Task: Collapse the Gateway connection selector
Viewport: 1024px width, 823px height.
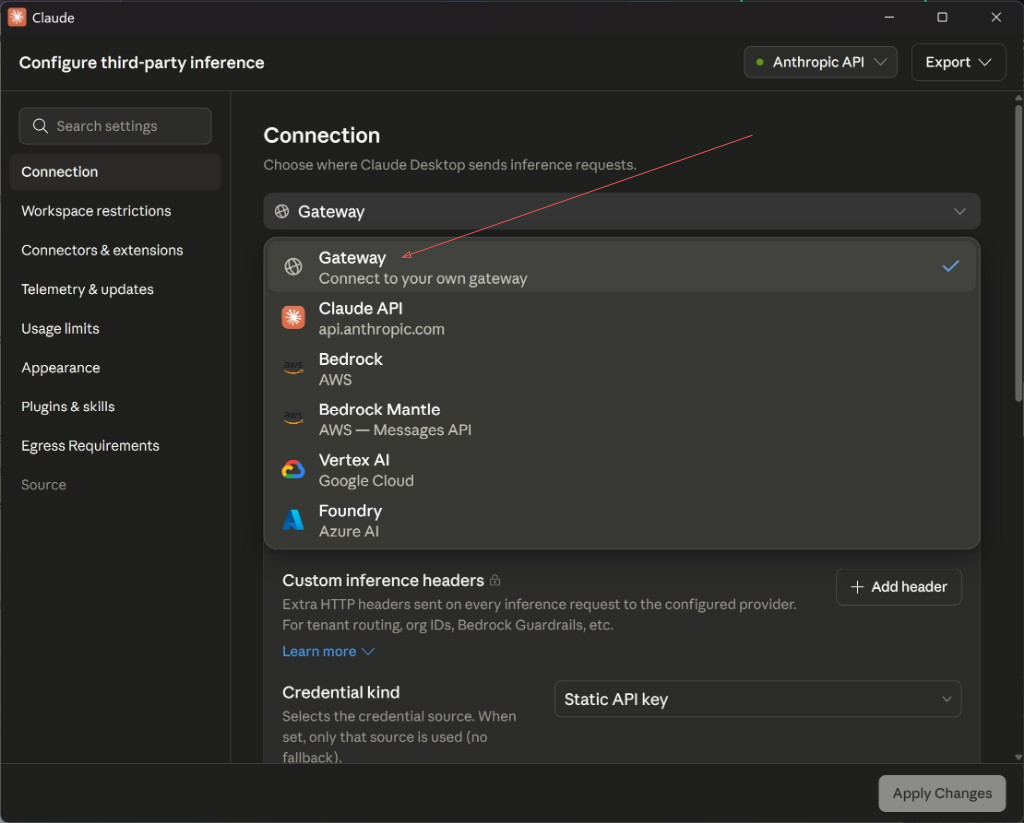Action: (x=622, y=211)
